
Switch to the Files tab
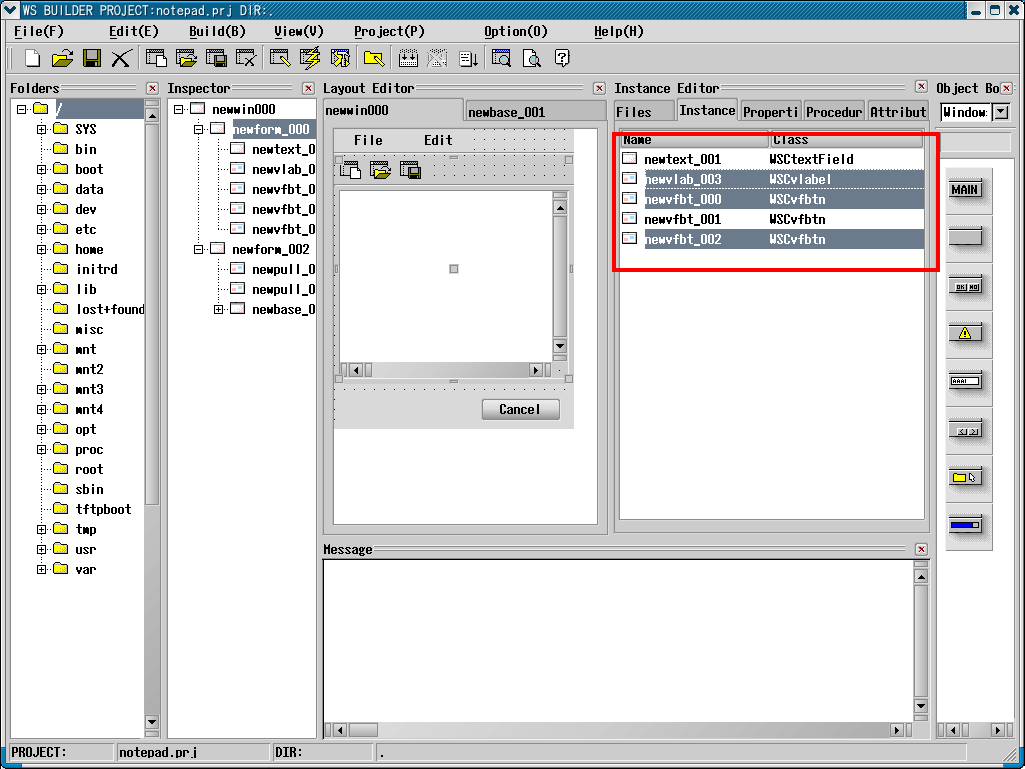(644, 112)
